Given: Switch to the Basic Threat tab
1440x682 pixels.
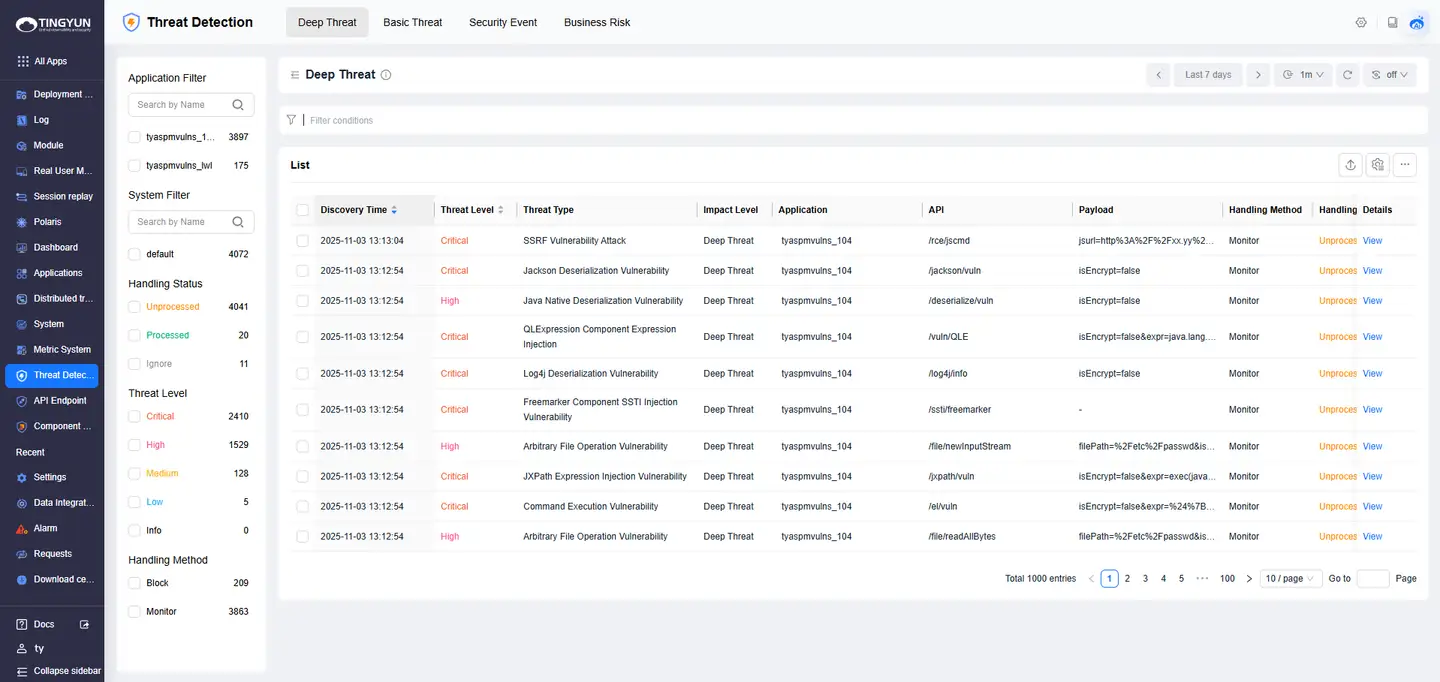Looking at the screenshot, I should pyautogui.click(x=412, y=22).
